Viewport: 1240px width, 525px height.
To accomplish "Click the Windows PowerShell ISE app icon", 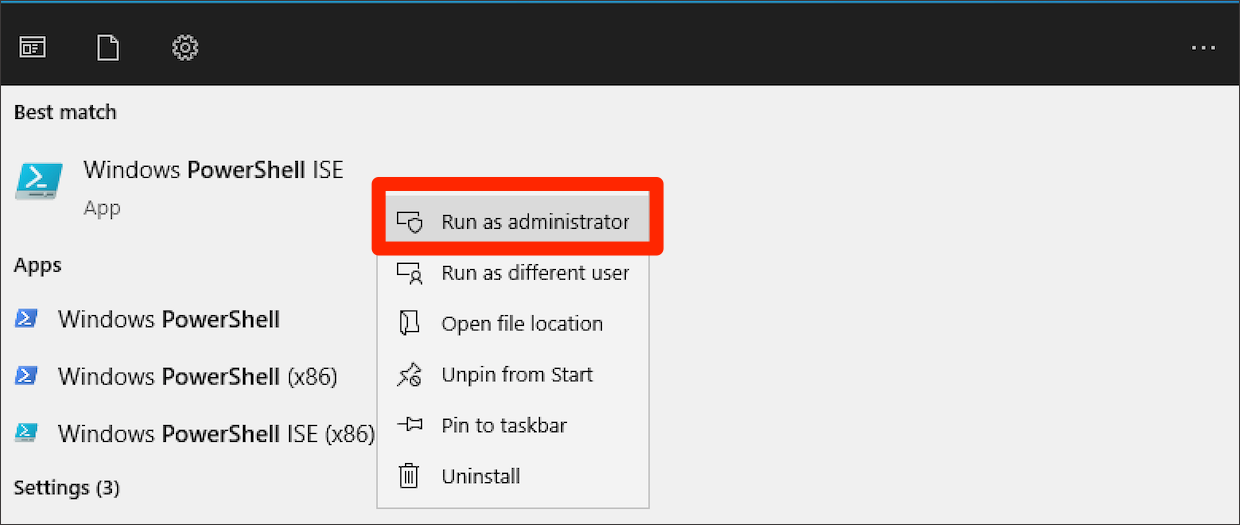I will pyautogui.click(x=39, y=182).
